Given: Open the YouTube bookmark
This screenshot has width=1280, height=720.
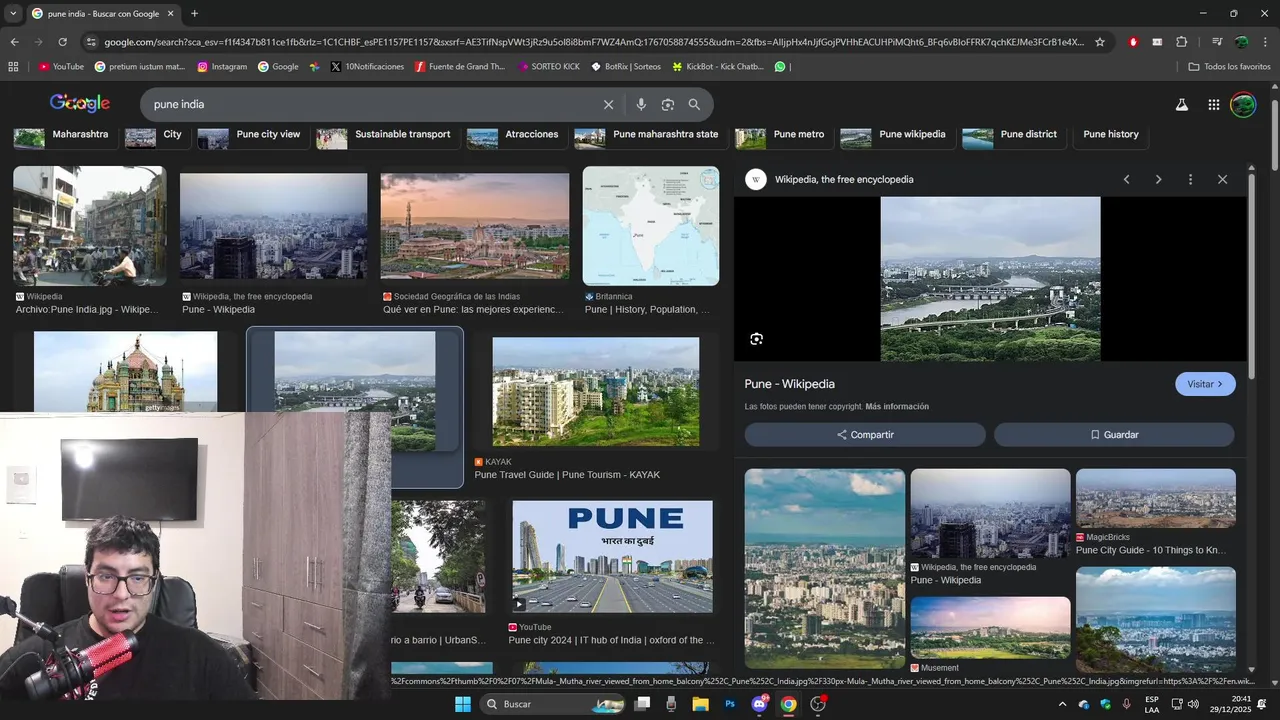Looking at the screenshot, I should 60,67.
